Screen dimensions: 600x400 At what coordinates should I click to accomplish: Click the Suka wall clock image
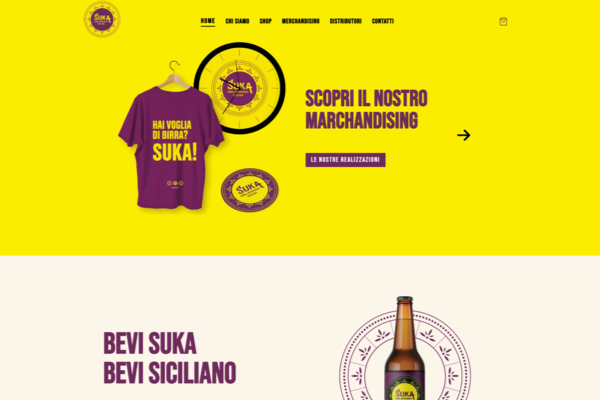tap(240, 88)
